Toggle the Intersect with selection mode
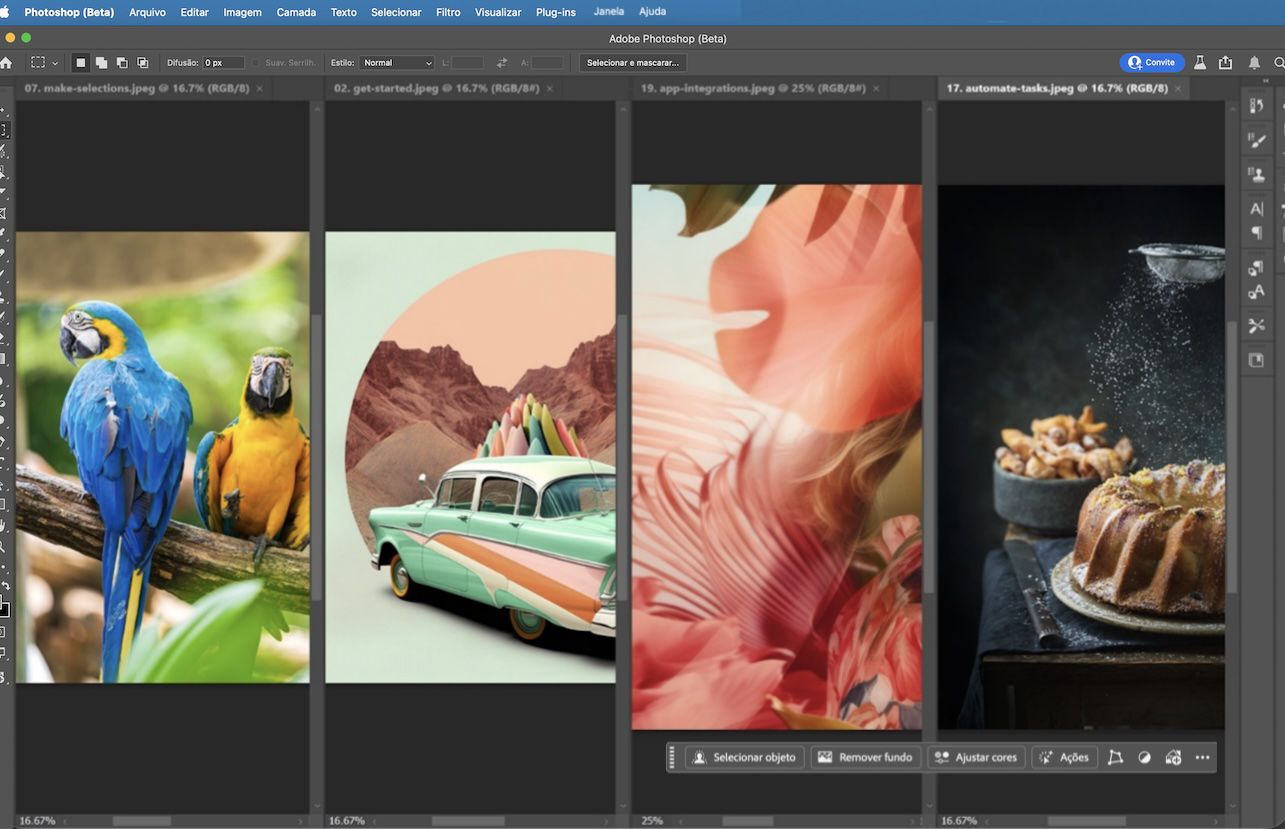 point(142,62)
